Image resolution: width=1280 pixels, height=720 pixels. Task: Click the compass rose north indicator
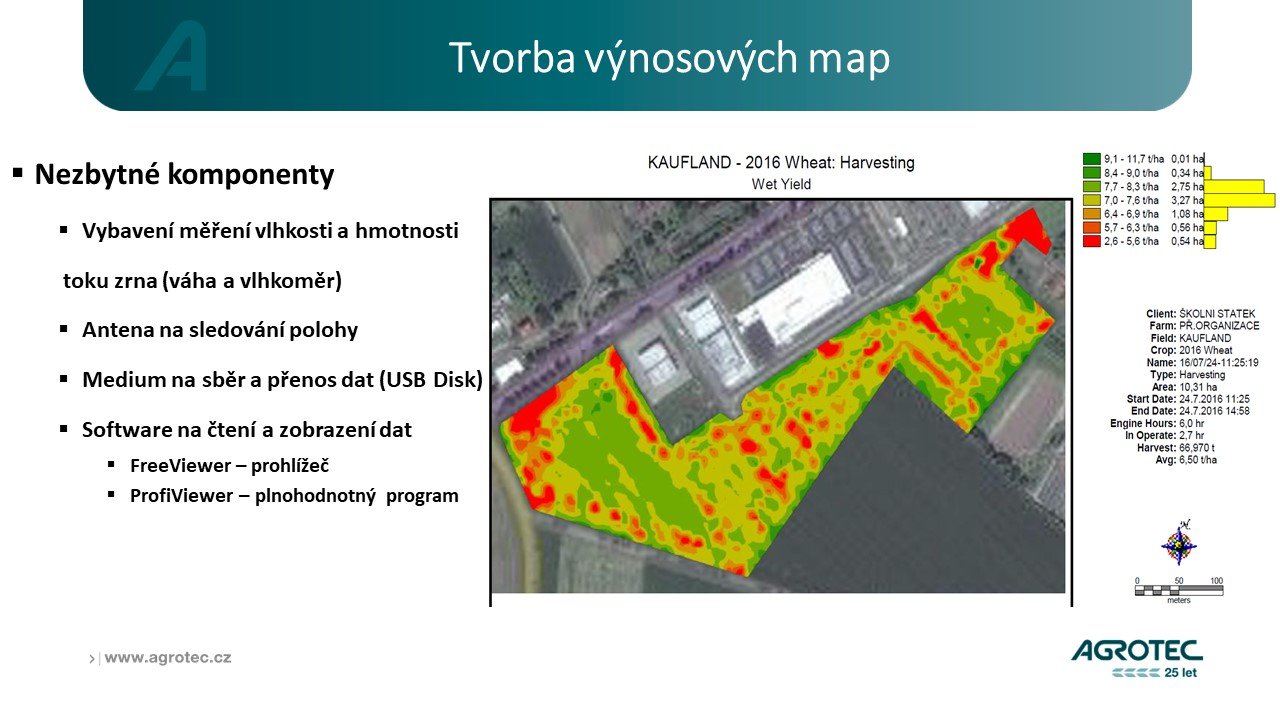[x=1181, y=543]
